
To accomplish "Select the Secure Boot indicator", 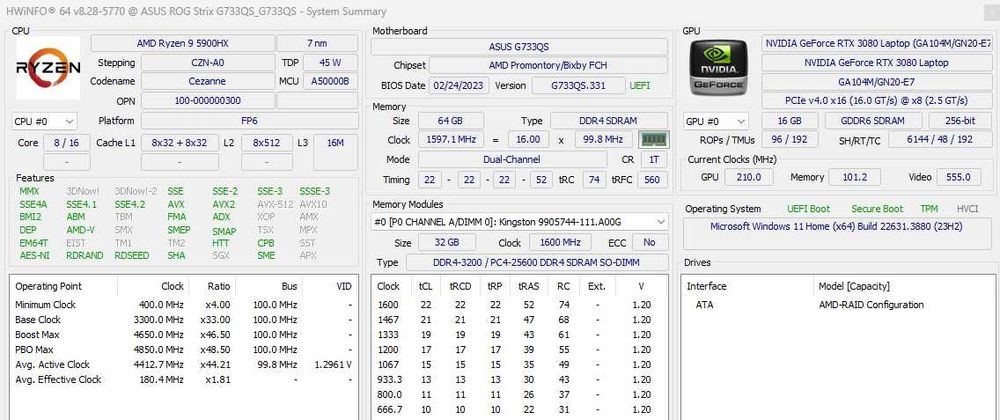I will [x=876, y=209].
